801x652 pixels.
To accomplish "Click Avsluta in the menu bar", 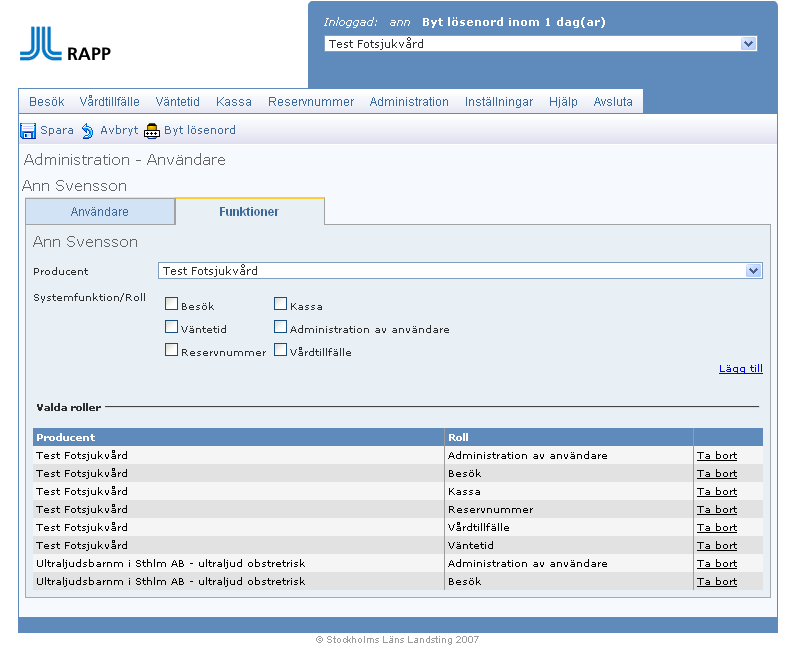I will coord(612,102).
